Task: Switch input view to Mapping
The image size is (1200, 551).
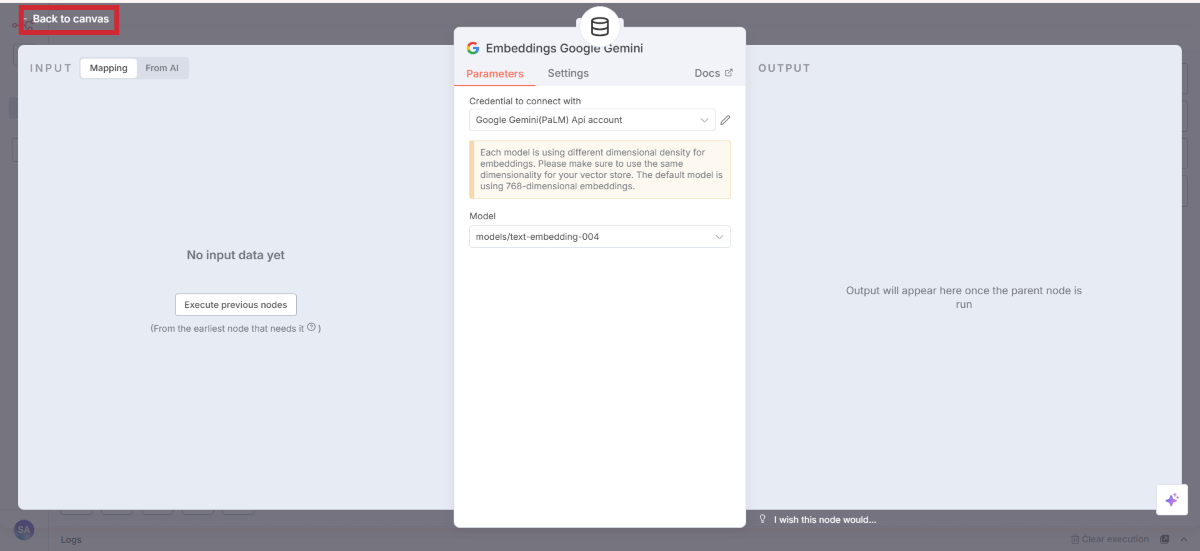Action: click(108, 68)
